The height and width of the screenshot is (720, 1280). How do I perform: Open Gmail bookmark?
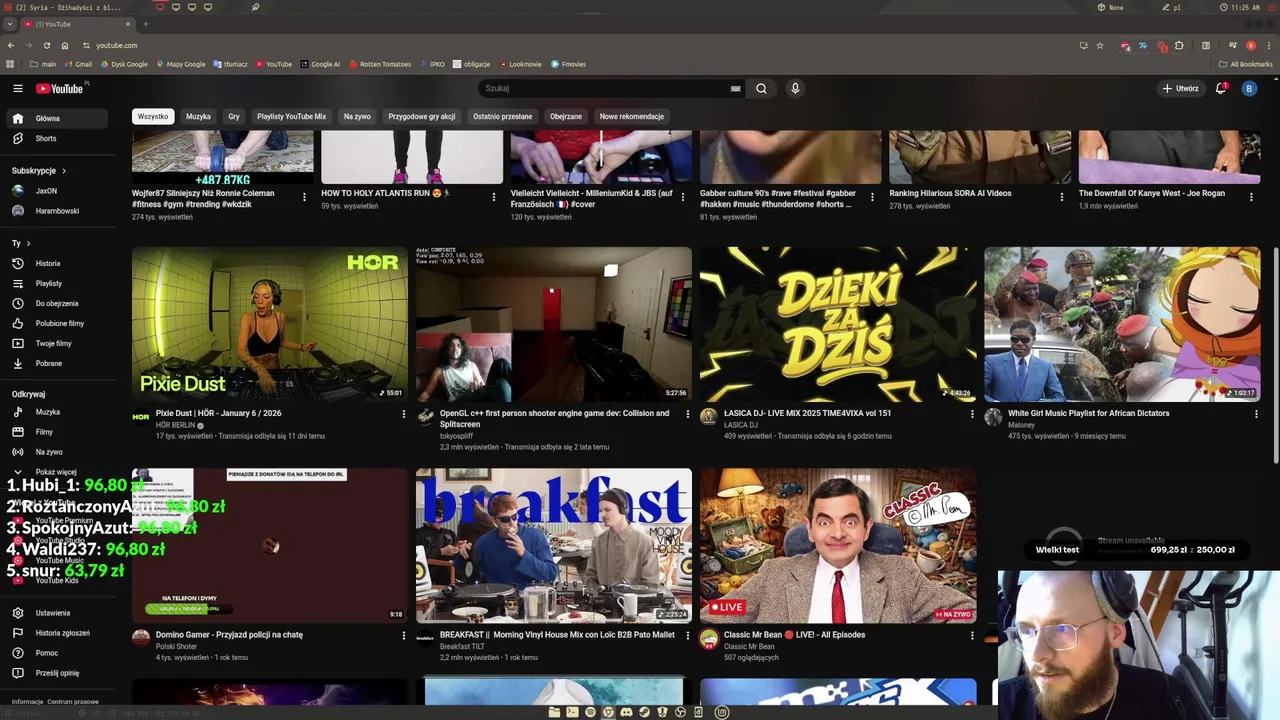[78, 64]
